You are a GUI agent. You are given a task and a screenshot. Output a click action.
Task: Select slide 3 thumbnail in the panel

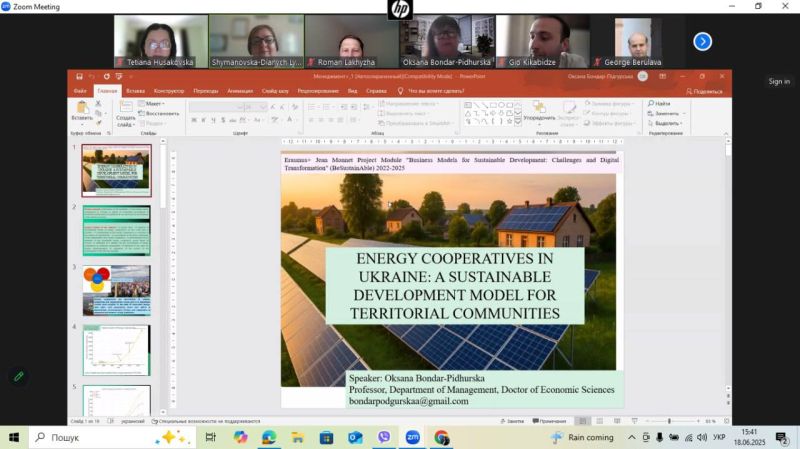tap(116, 290)
